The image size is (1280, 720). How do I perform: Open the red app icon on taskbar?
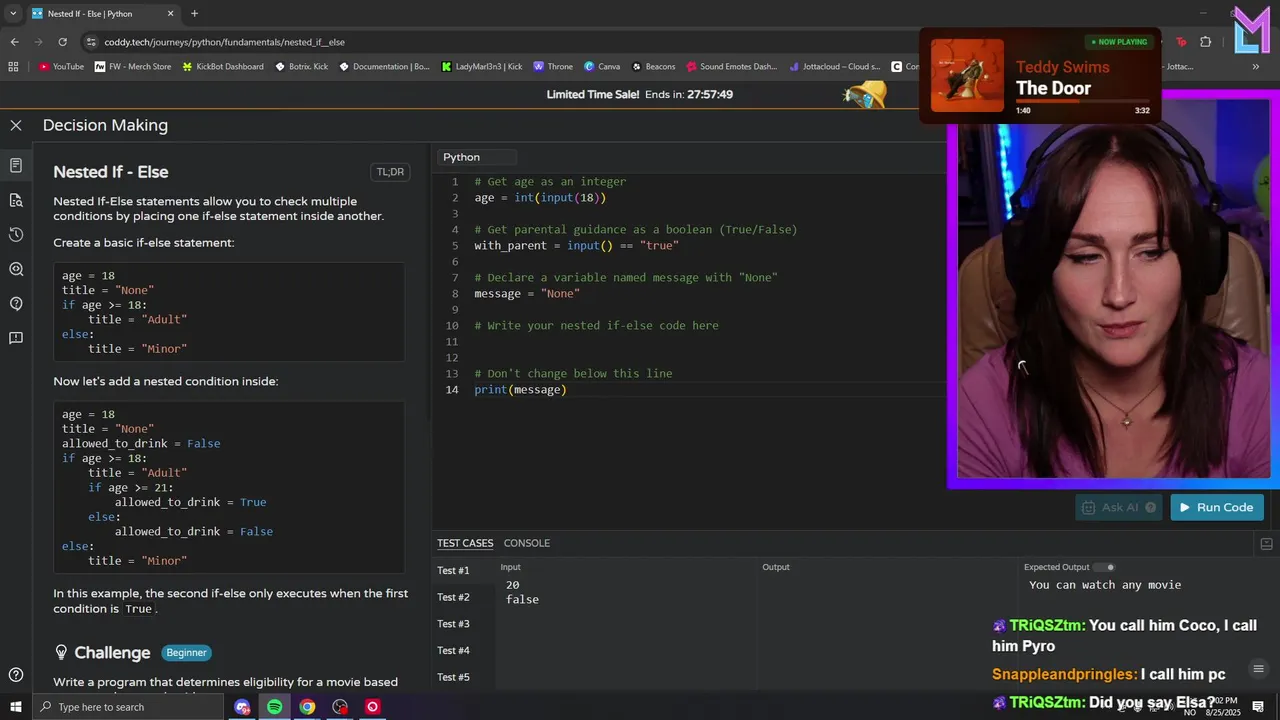372,707
